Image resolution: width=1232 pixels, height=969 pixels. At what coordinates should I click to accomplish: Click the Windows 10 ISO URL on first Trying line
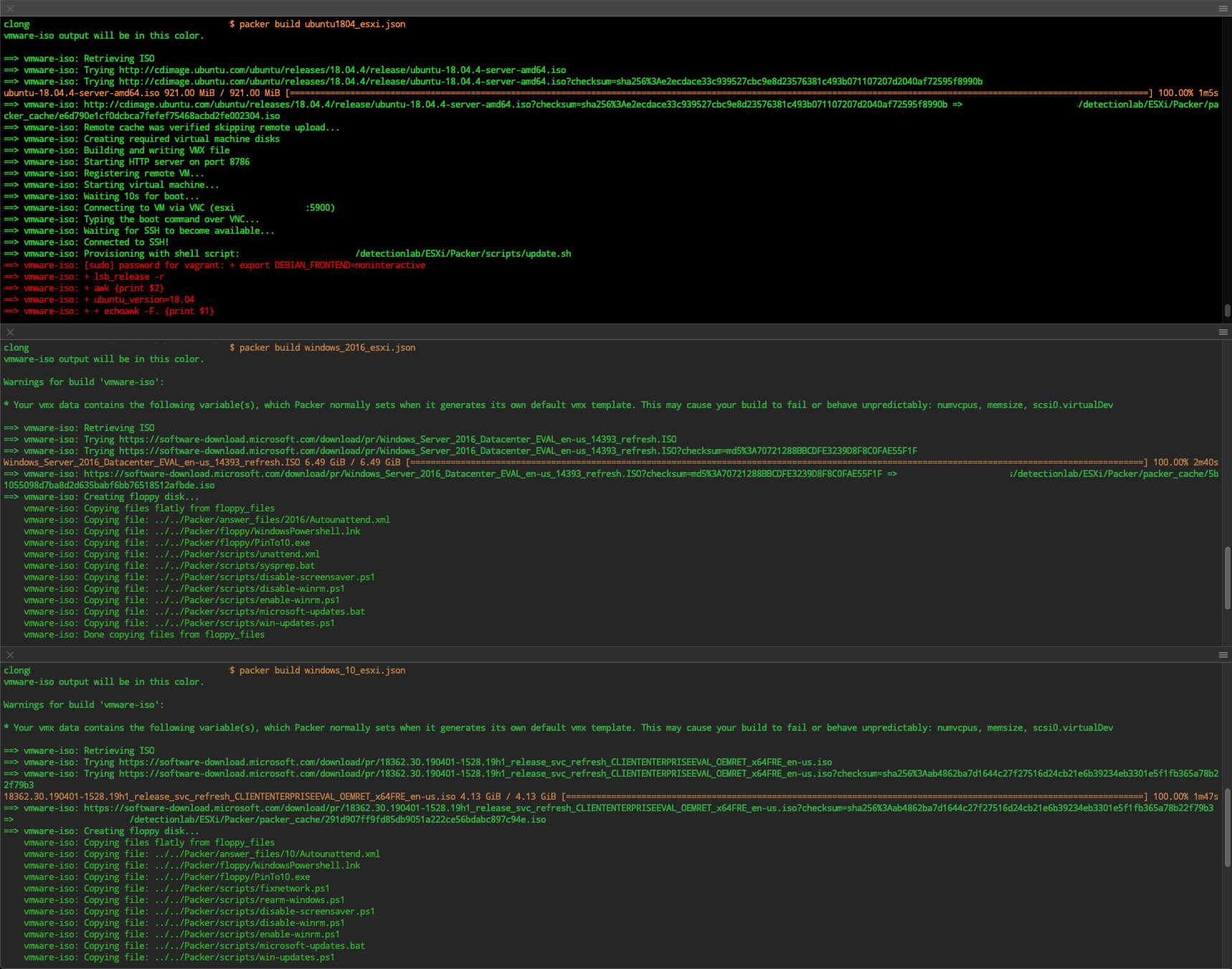475,762
